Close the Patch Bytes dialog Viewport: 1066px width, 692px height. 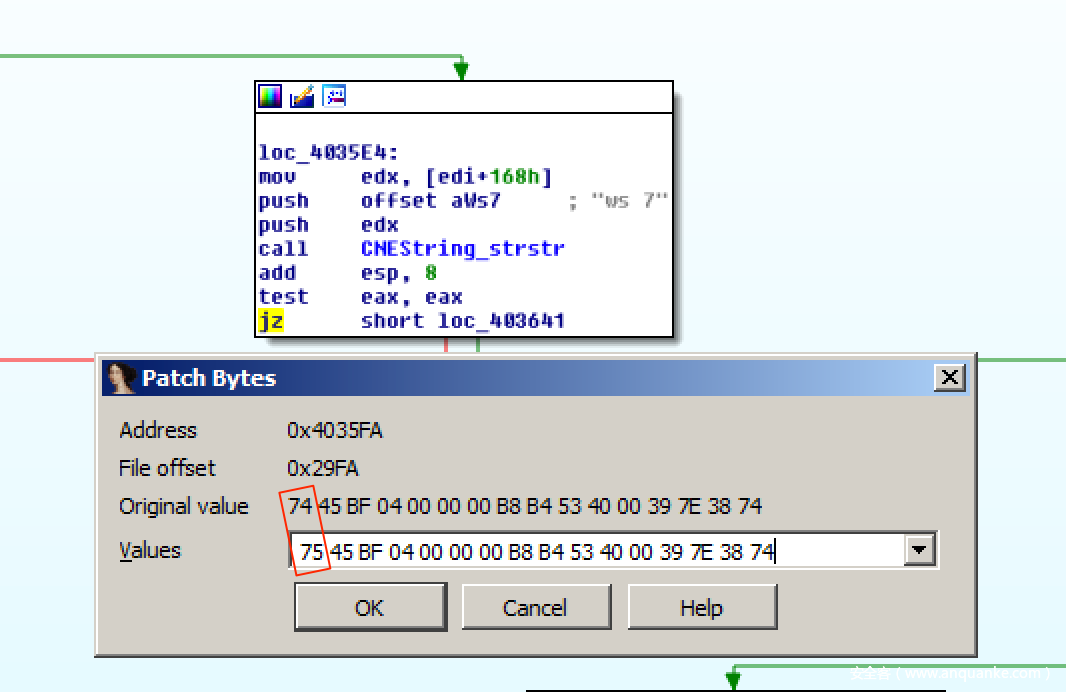pos(949,377)
